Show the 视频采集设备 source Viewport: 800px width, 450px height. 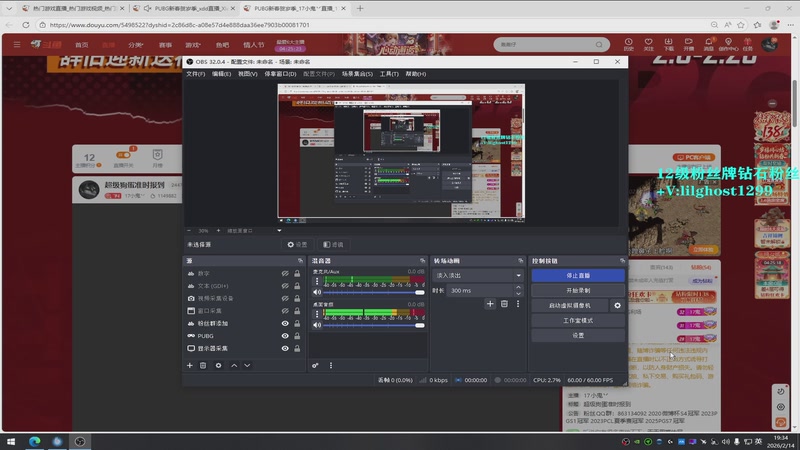285,298
